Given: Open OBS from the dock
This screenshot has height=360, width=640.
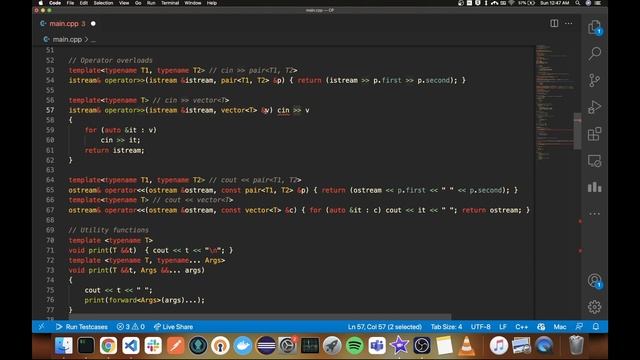Looking at the screenshot, I should 422,345.
